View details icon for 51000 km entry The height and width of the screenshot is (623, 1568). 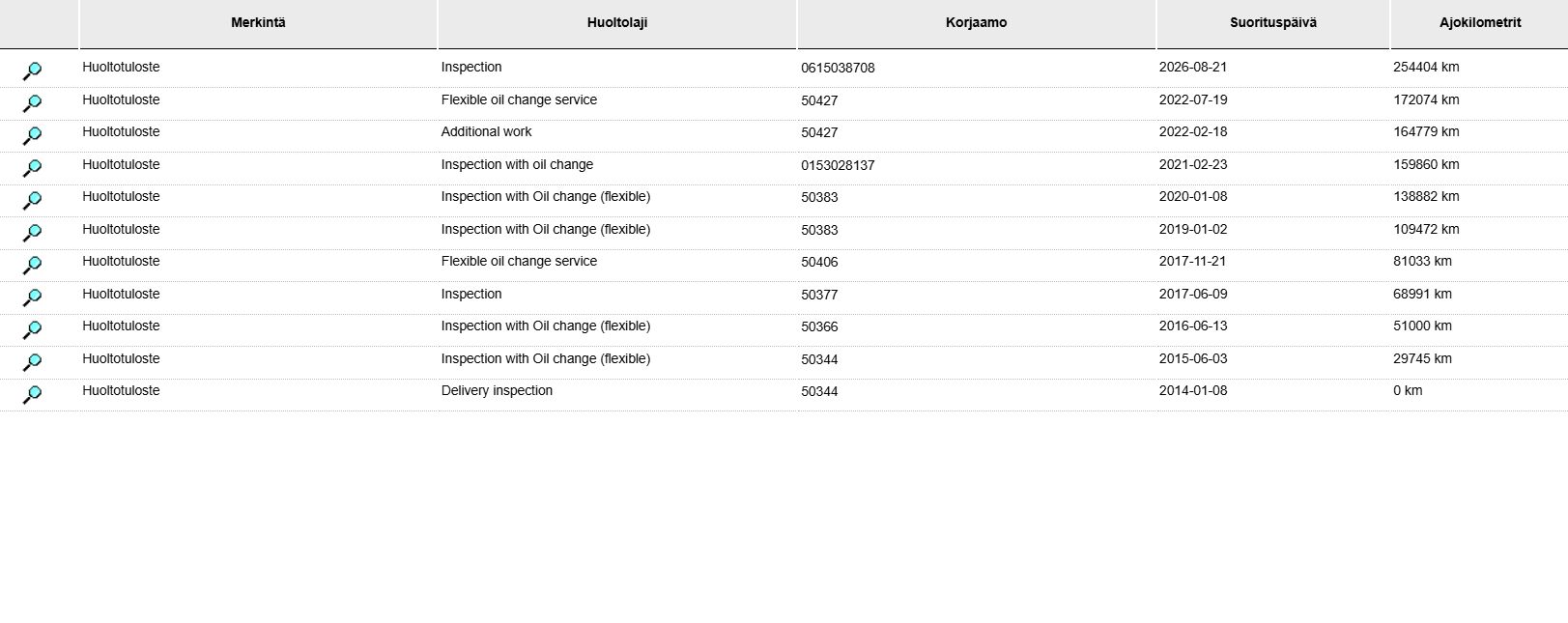[x=32, y=330]
